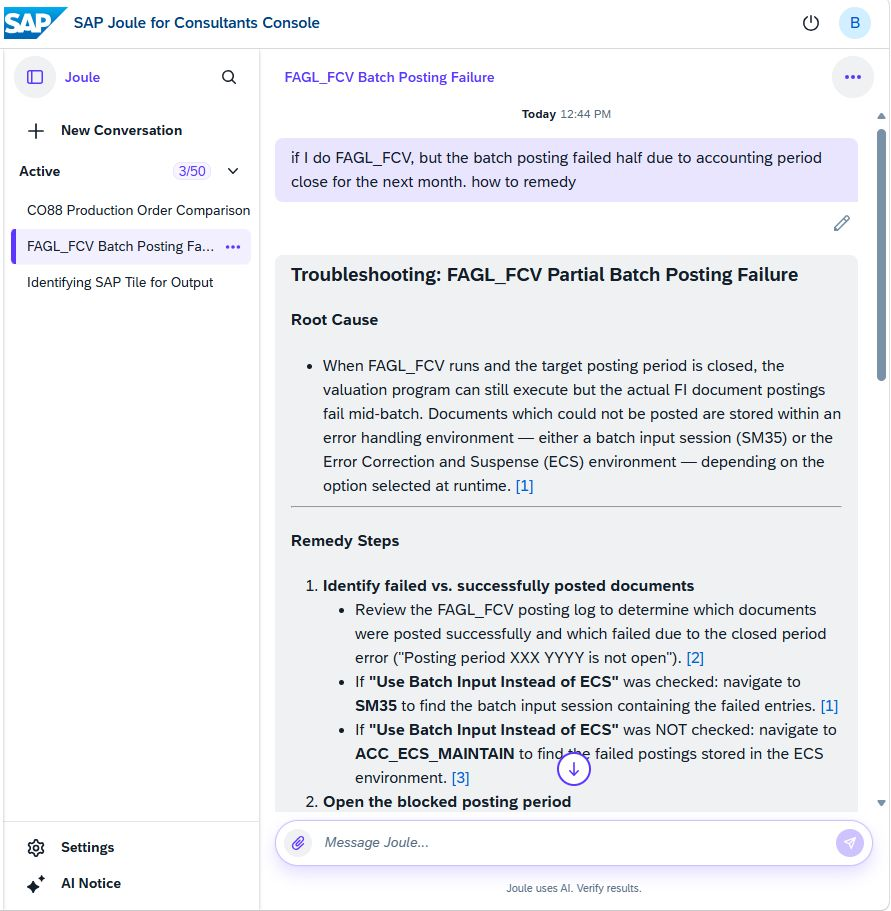Image resolution: width=891 pixels, height=911 pixels.
Task: Click the Active section label
Action: pos(39,171)
